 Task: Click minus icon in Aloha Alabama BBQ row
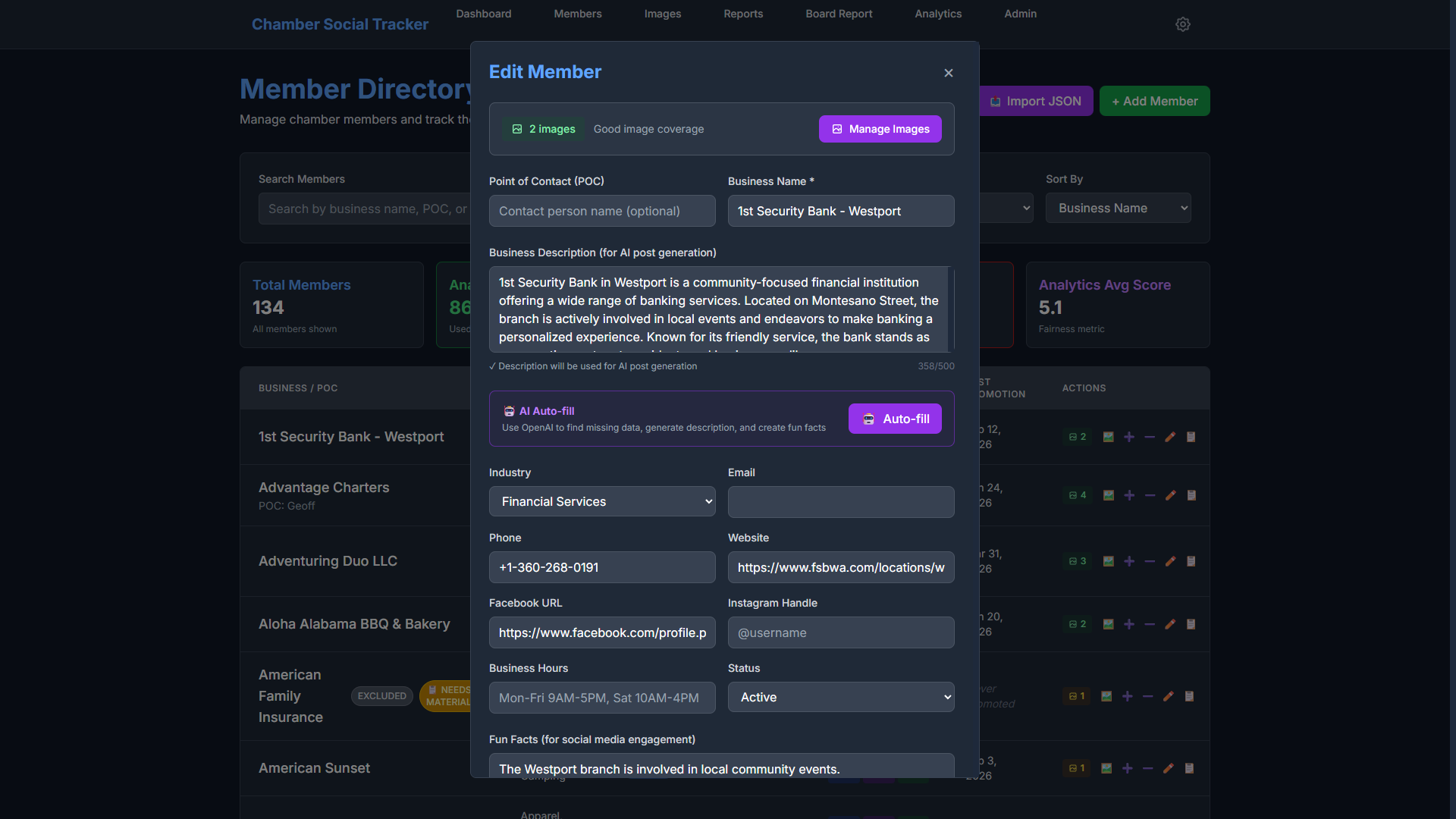click(1150, 624)
